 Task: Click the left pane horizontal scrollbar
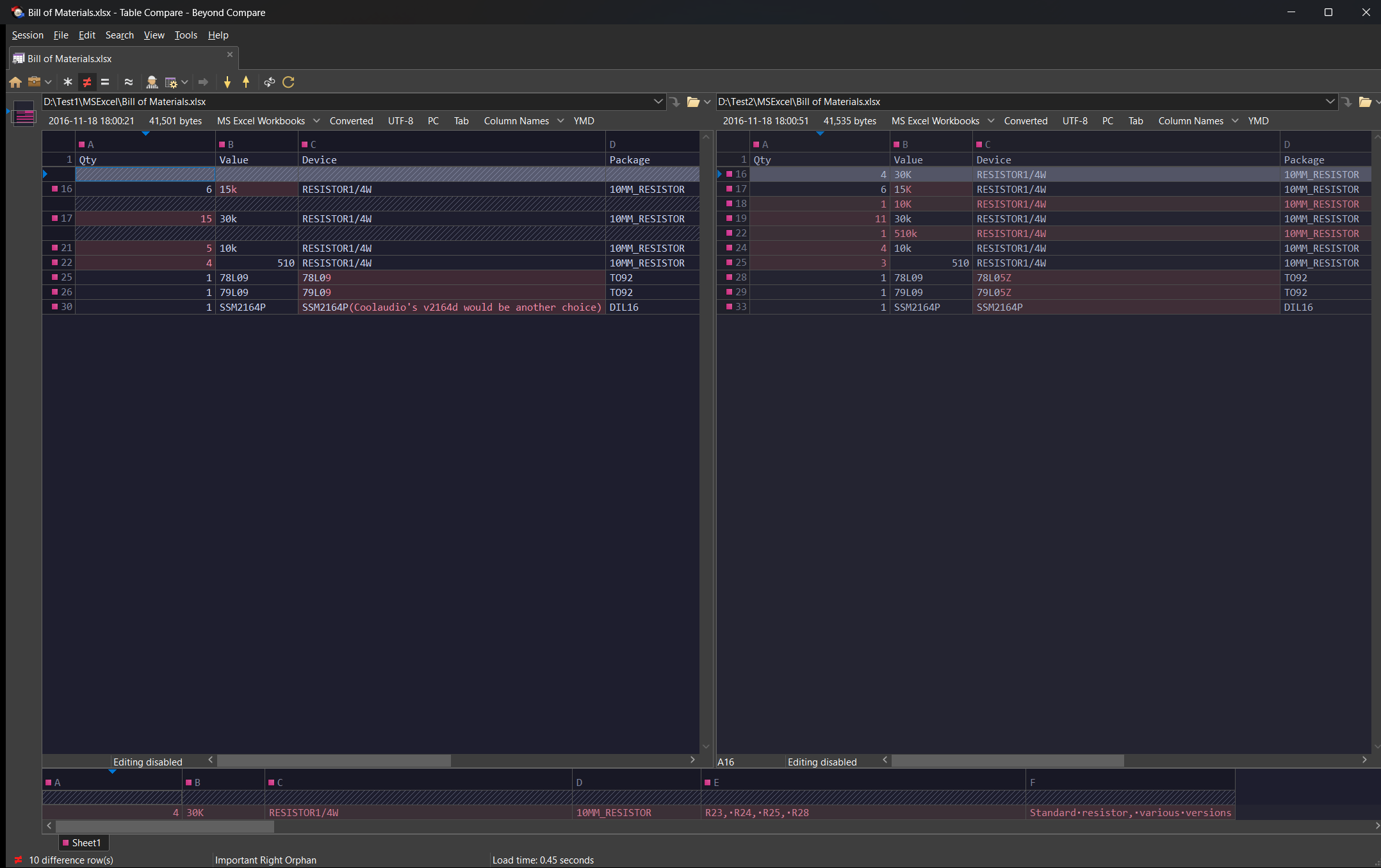tap(334, 760)
